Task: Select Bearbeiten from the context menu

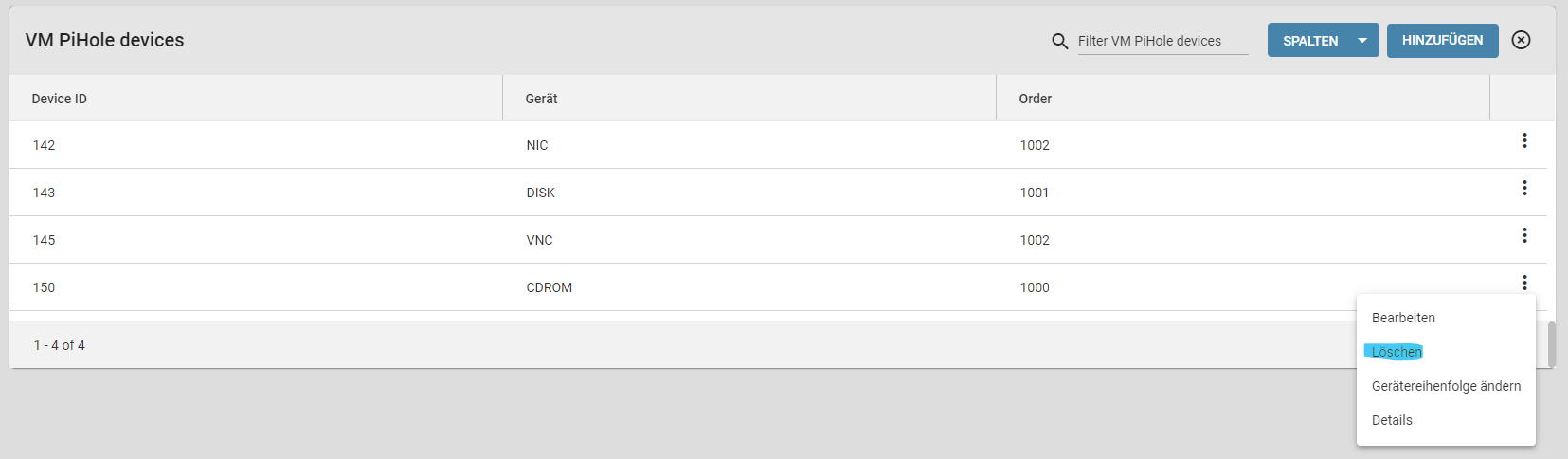Action: 1403,318
